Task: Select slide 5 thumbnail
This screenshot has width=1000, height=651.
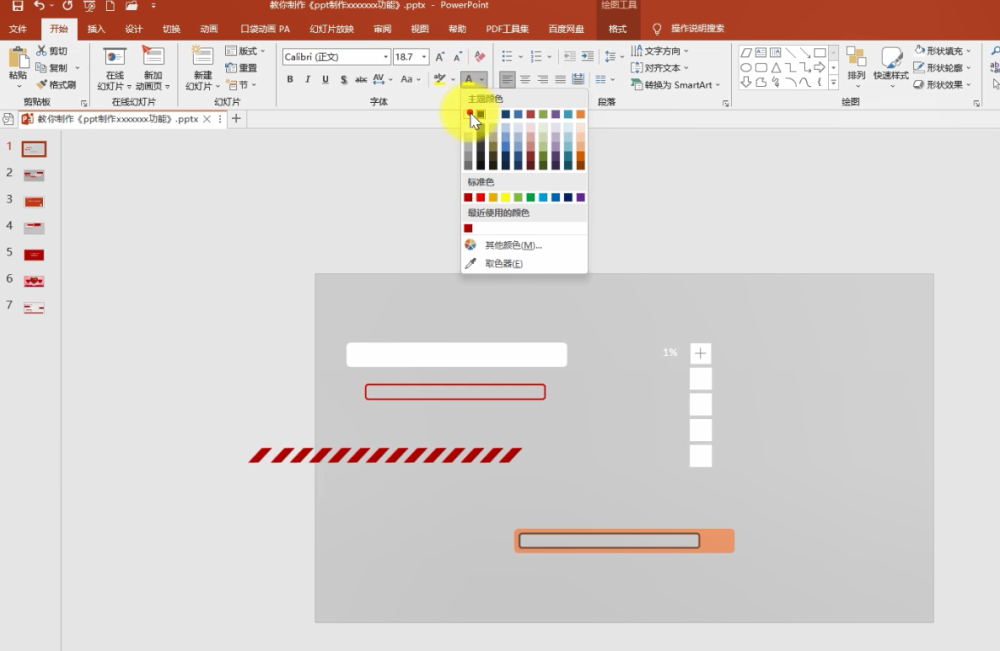Action: point(34,255)
